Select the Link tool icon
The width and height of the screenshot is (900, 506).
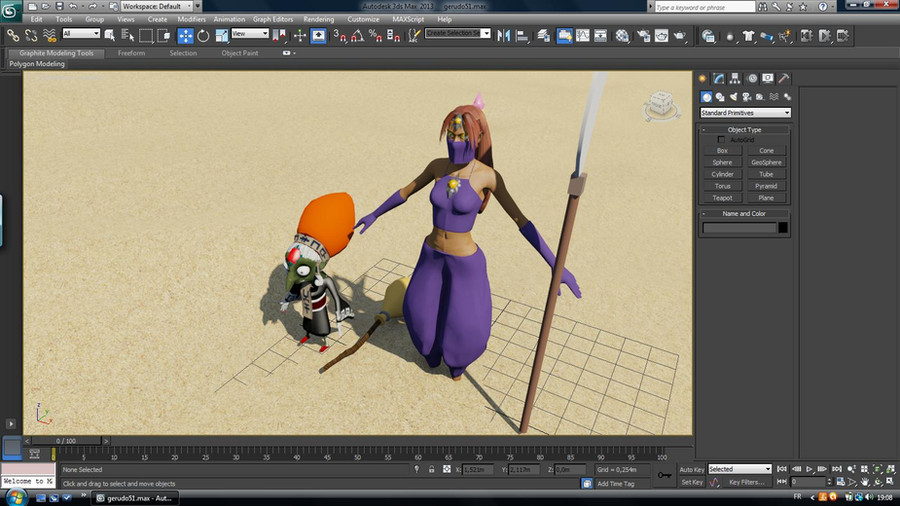click(13, 36)
